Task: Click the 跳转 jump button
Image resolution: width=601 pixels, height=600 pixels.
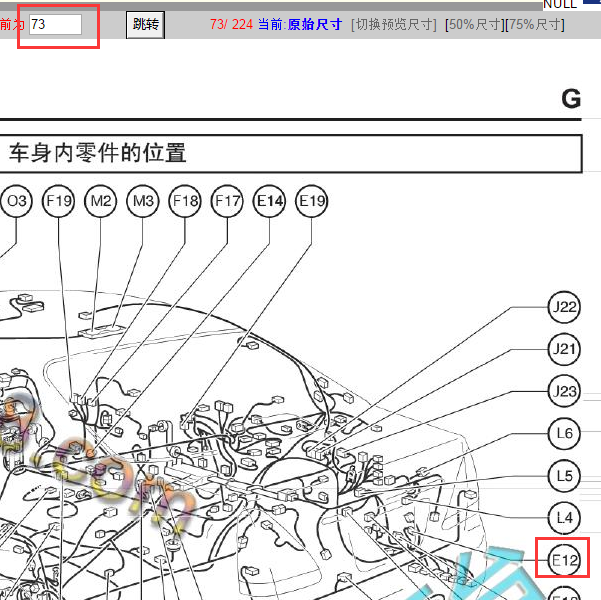Action: tap(145, 25)
